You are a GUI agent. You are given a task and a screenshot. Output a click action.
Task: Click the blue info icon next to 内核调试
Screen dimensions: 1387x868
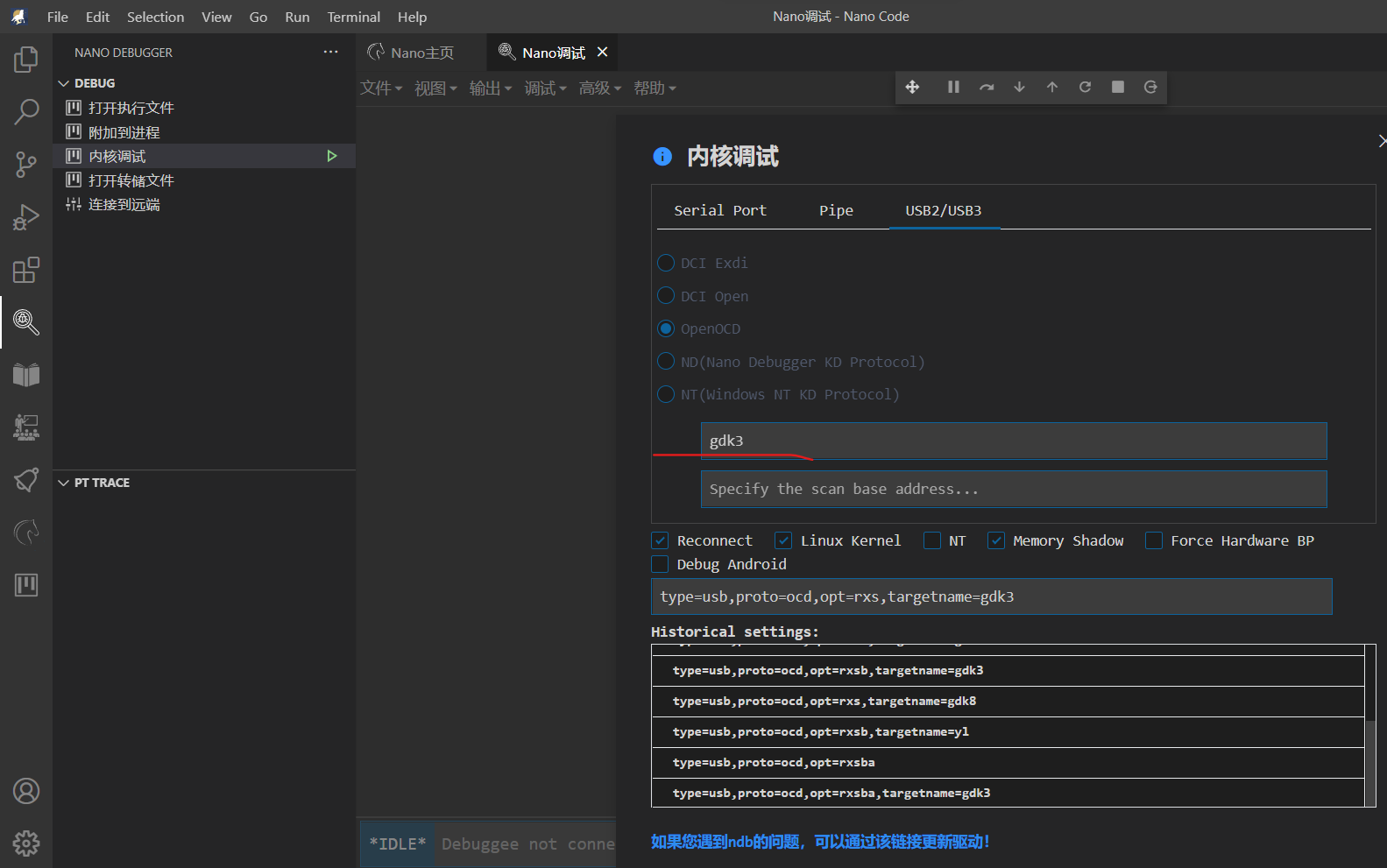tap(662, 157)
